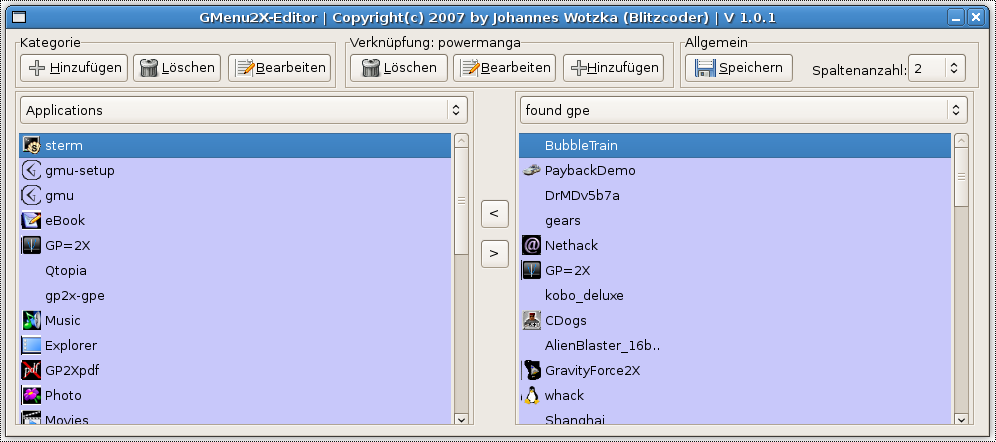Click the sterm terminal icon in Applications list

[31, 145]
